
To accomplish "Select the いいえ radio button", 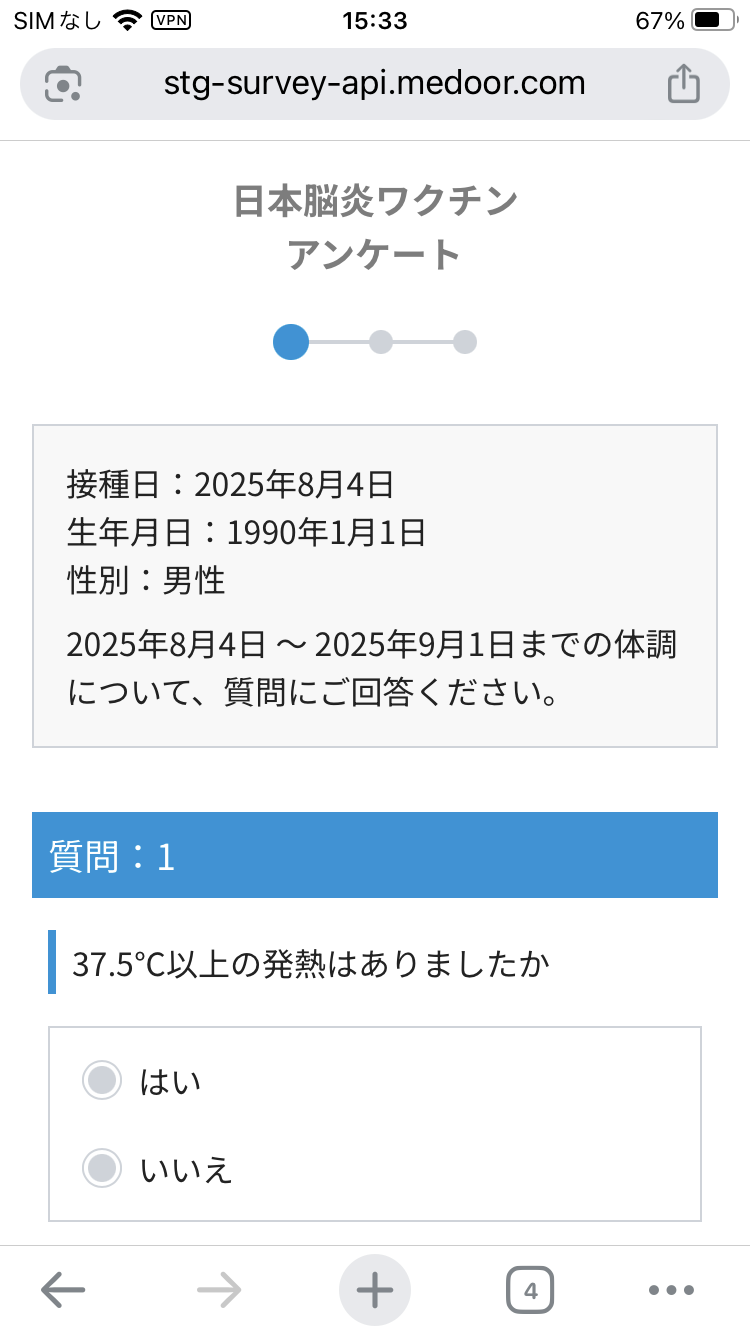I will [x=101, y=1167].
